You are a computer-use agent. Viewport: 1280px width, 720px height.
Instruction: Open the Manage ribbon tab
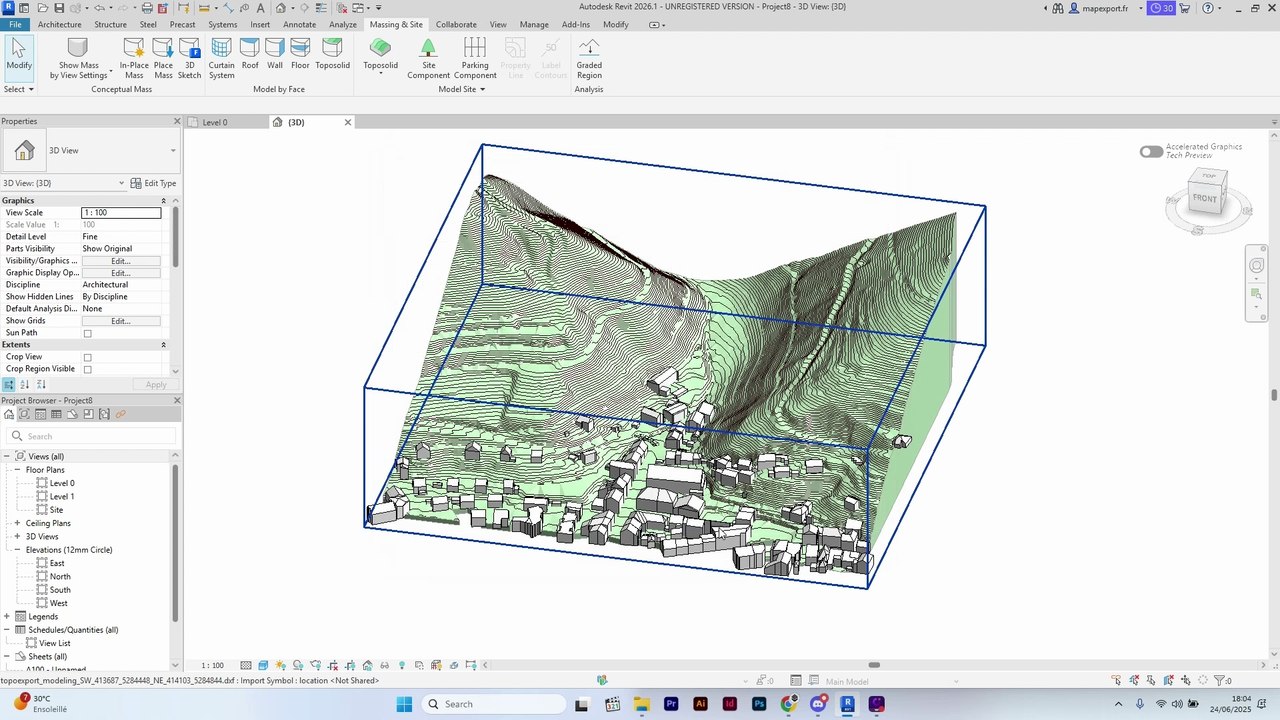point(534,24)
